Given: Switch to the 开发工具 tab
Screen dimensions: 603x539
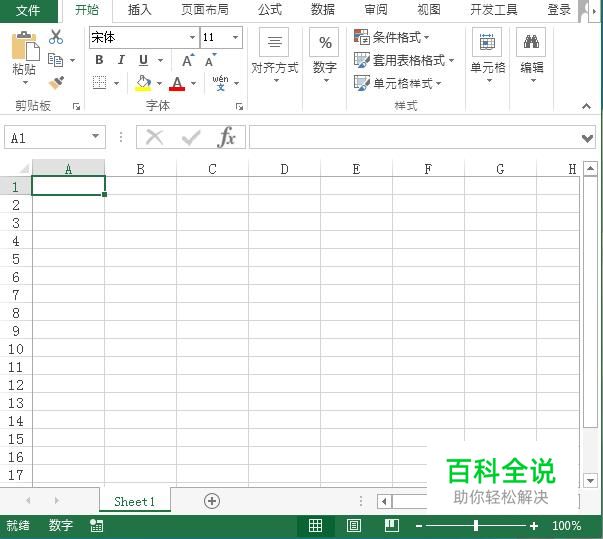Looking at the screenshot, I should pos(494,10).
